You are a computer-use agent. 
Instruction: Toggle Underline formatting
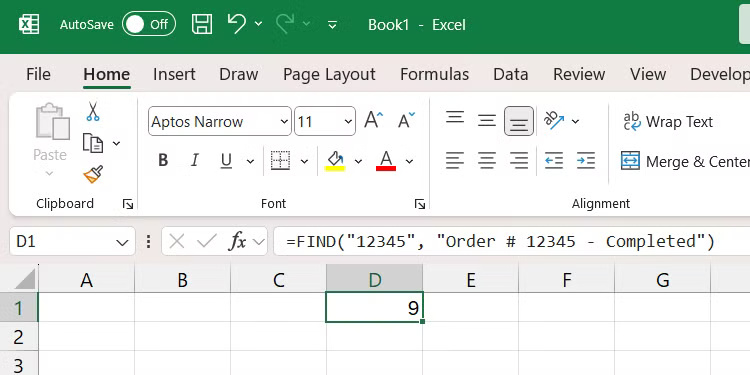tap(226, 160)
